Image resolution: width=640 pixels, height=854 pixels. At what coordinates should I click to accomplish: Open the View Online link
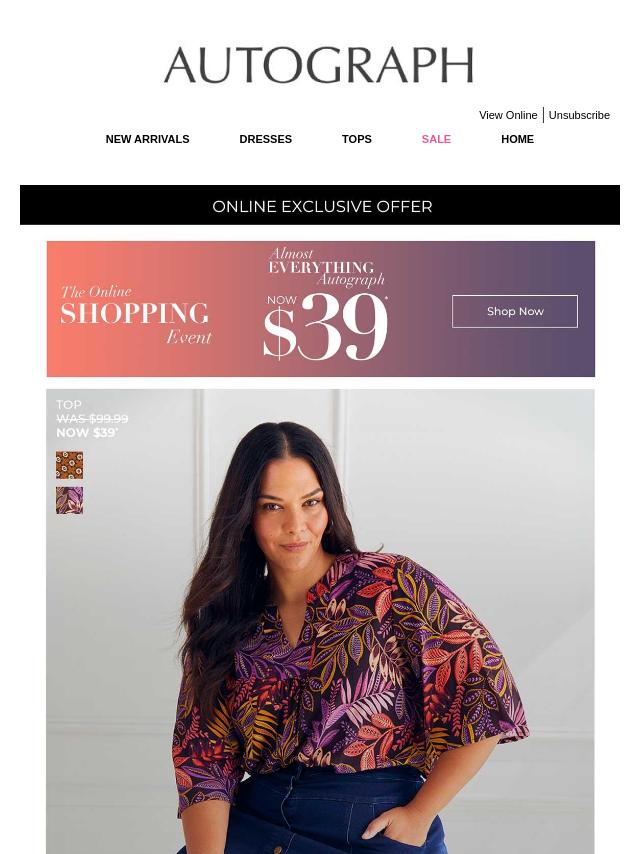tap(508, 115)
